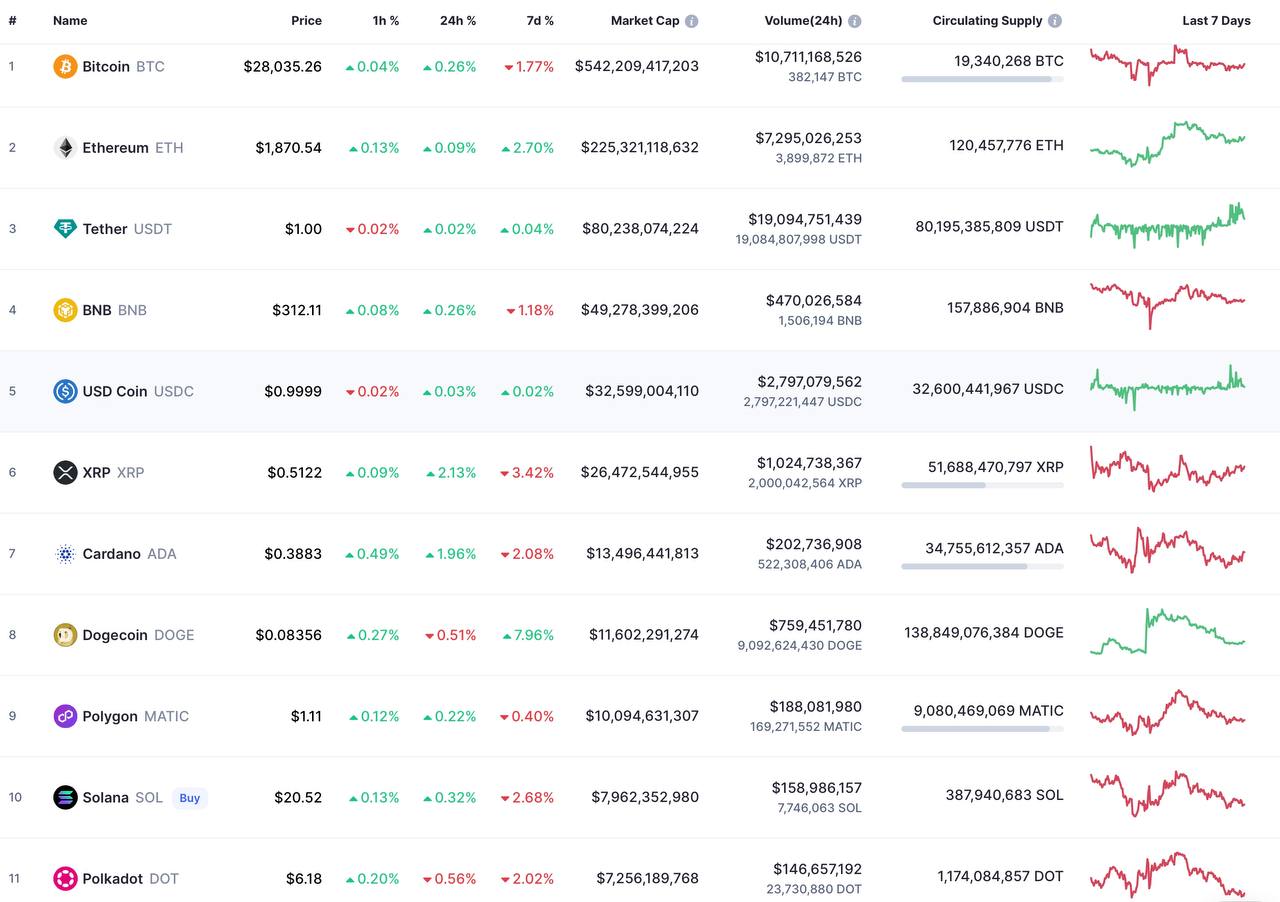Open the Volume(24h) info icon

(x=854, y=21)
